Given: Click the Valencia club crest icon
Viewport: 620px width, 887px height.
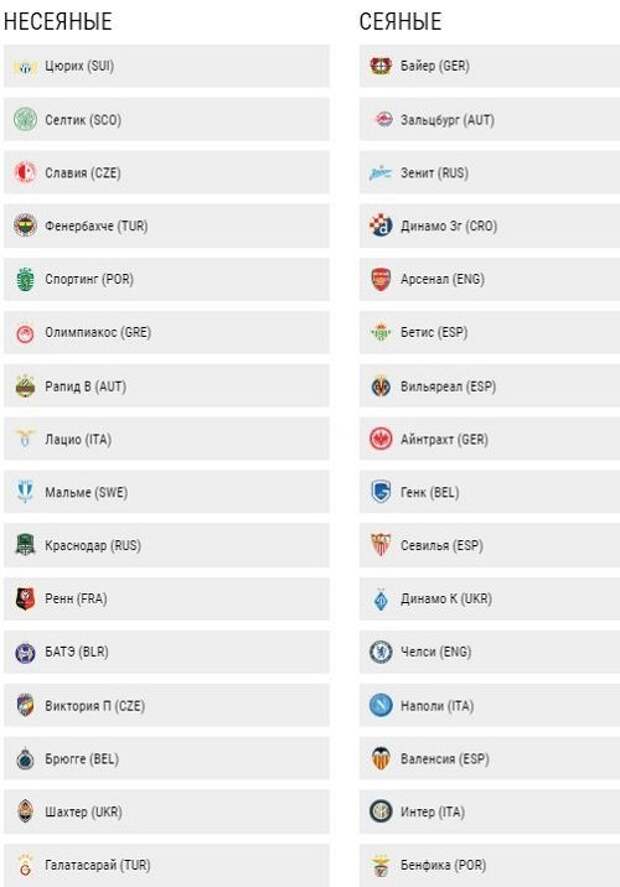Looking at the screenshot, I should click(381, 759).
